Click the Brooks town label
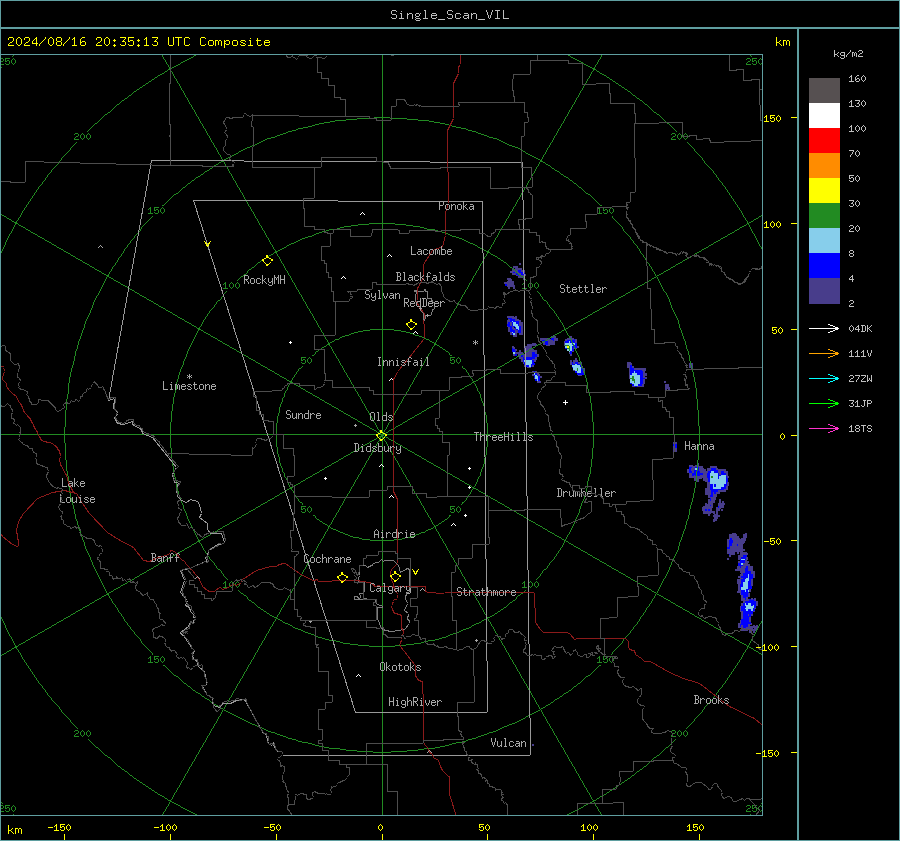The height and width of the screenshot is (841, 900). (711, 700)
